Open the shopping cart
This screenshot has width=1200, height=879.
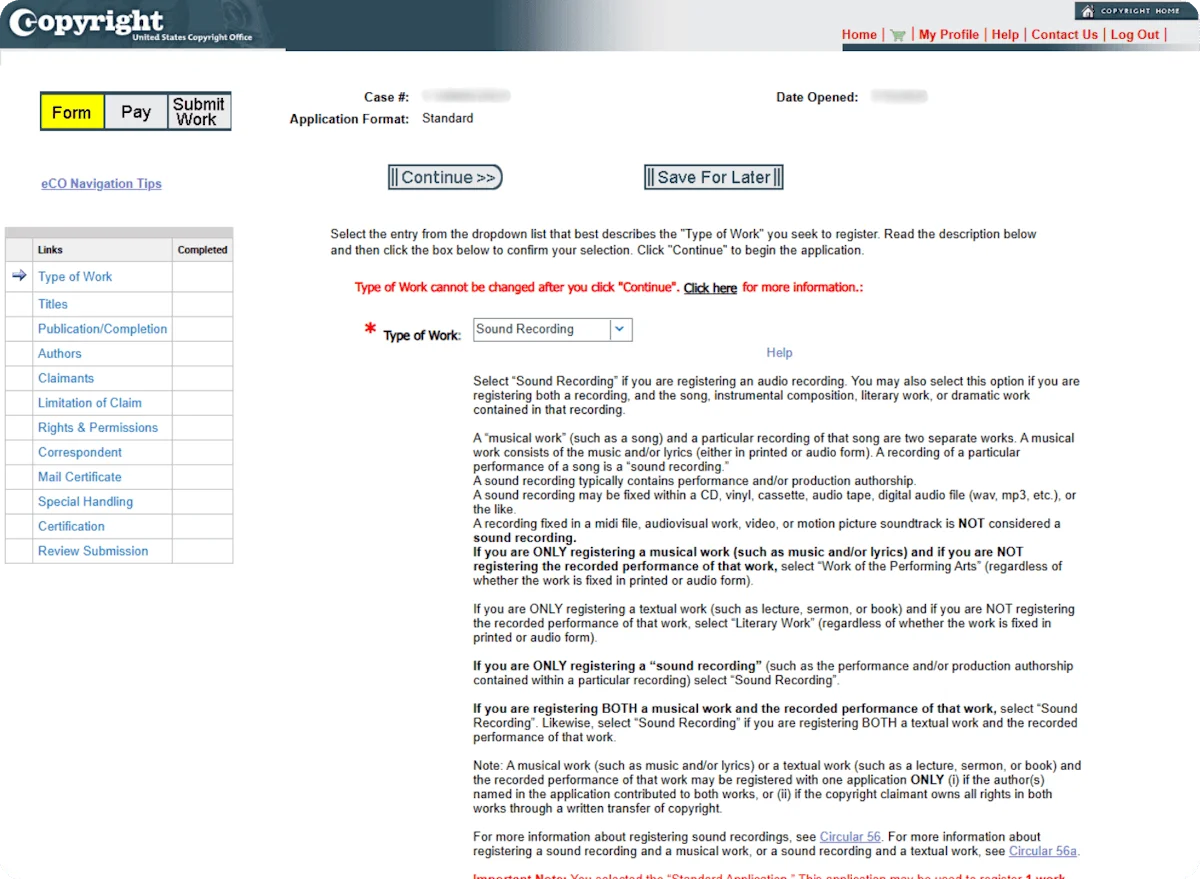pyautogui.click(x=897, y=34)
